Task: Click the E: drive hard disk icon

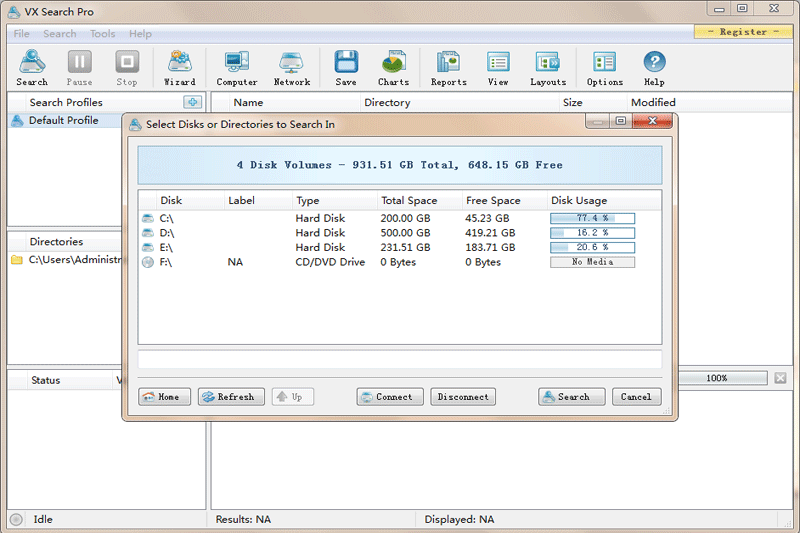Action: (x=148, y=247)
